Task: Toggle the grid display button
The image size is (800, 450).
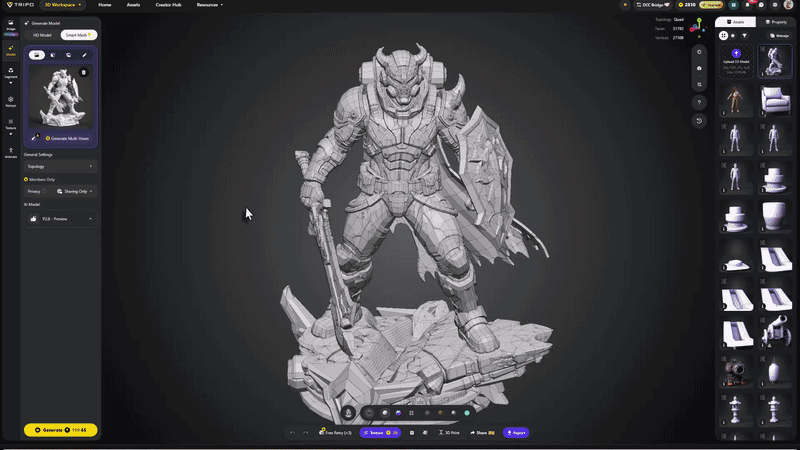Action: pyautogui.click(x=411, y=413)
